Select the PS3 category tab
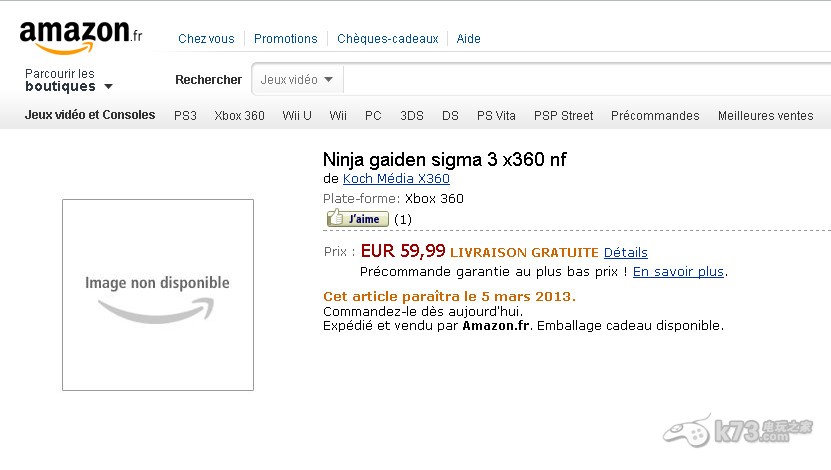The width and height of the screenshot is (831, 470). tap(185, 116)
